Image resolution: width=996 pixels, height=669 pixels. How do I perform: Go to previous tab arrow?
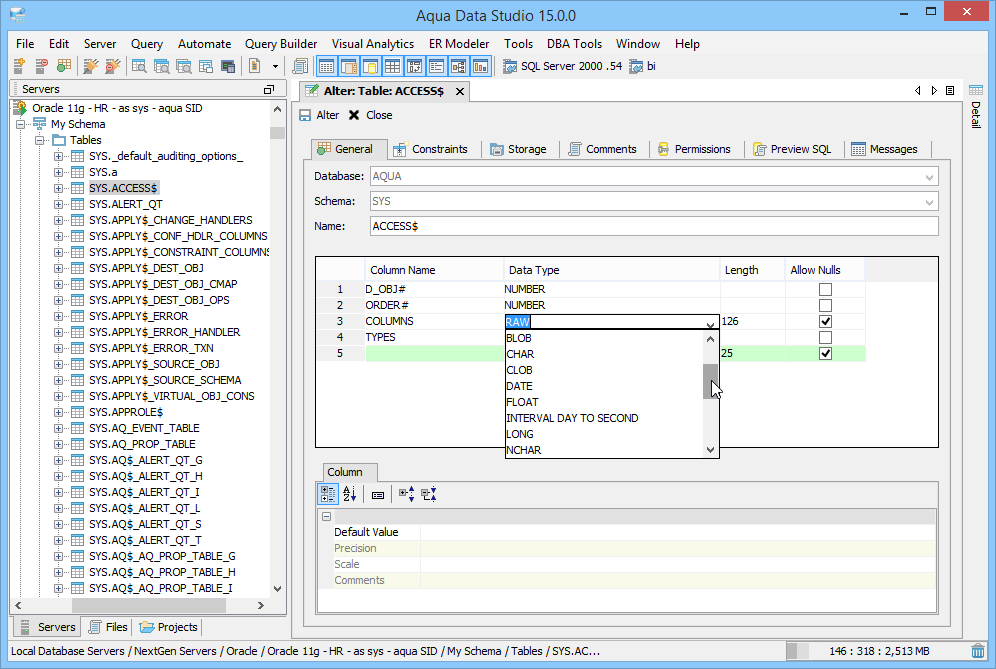(x=917, y=91)
